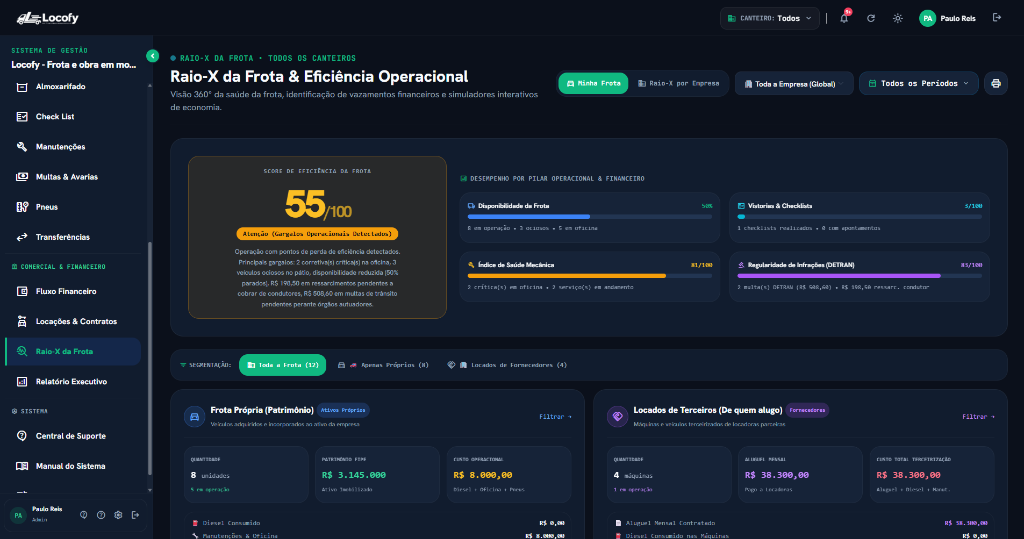The image size is (1024, 539).
Task: Select the Minha Frota tab
Action: coord(593,84)
